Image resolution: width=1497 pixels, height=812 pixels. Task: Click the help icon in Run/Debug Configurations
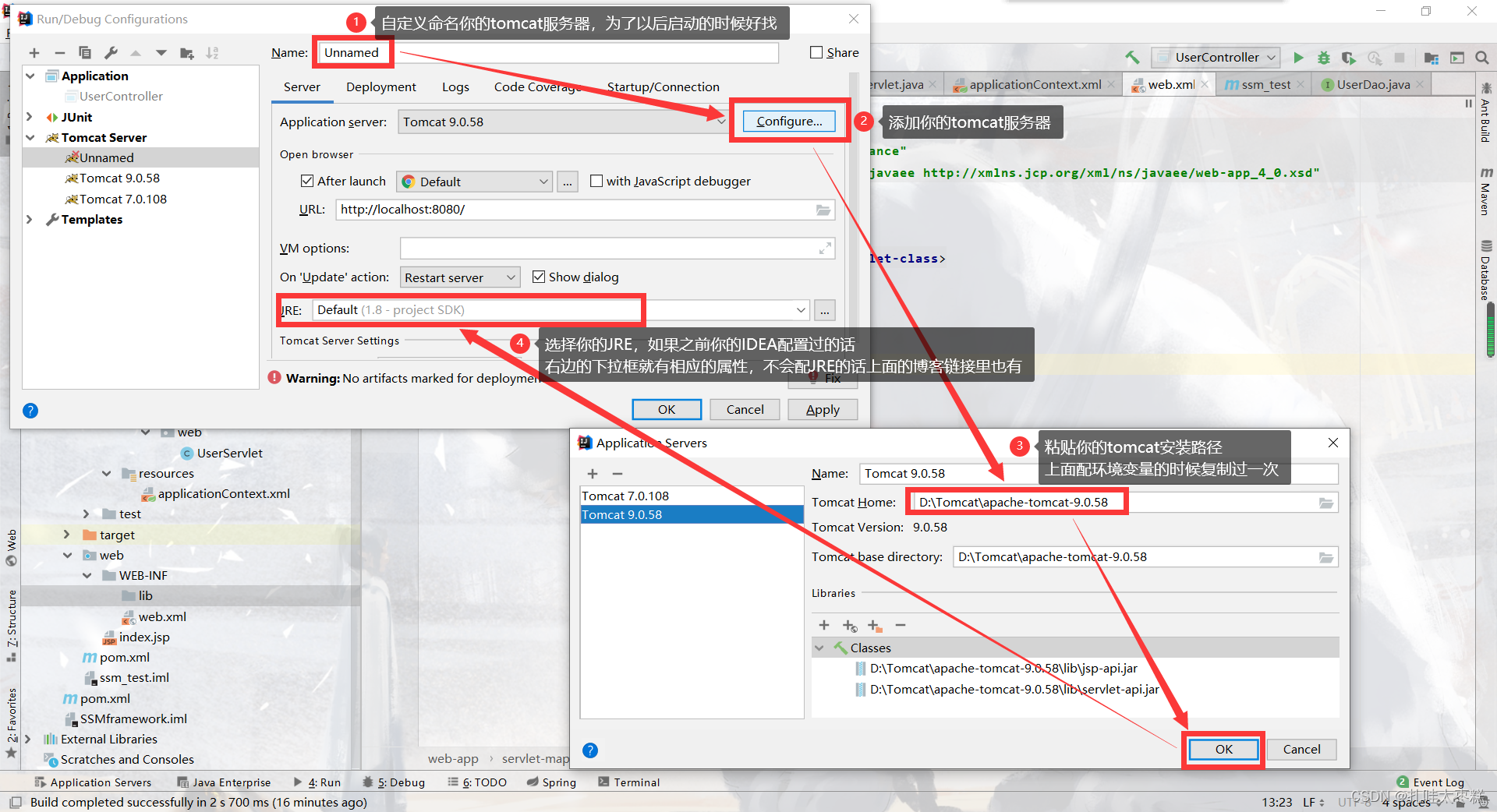[x=30, y=411]
